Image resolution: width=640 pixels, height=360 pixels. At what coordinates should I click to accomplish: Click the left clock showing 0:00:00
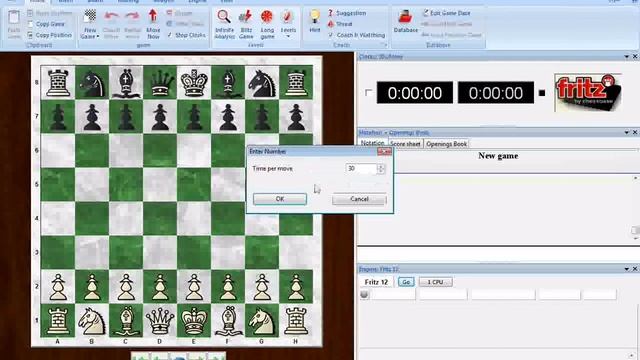[415, 93]
